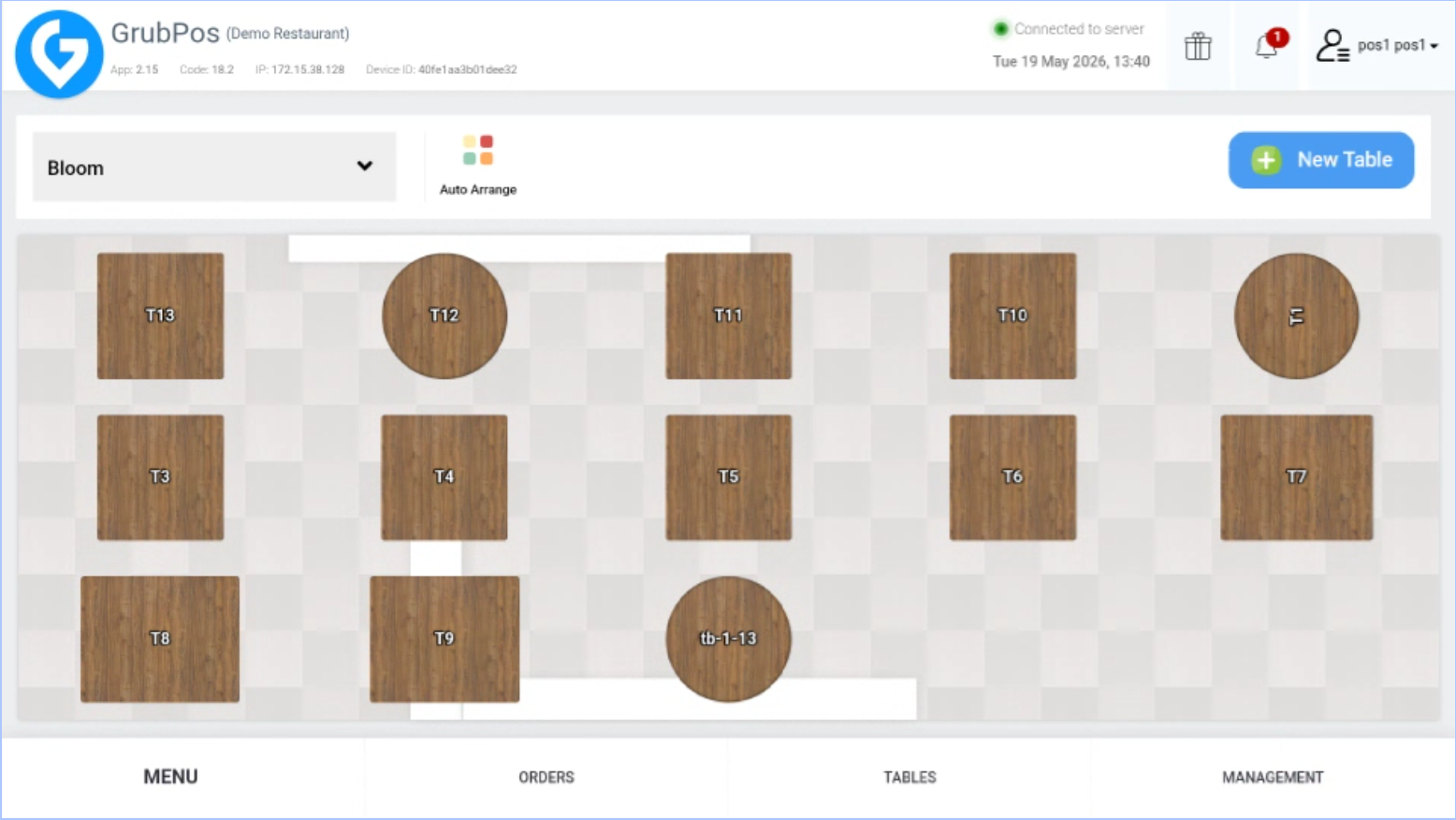Click the date "Tue 19 May 2026, 13:40"
The width and height of the screenshot is (1456, 820).
1071,62
